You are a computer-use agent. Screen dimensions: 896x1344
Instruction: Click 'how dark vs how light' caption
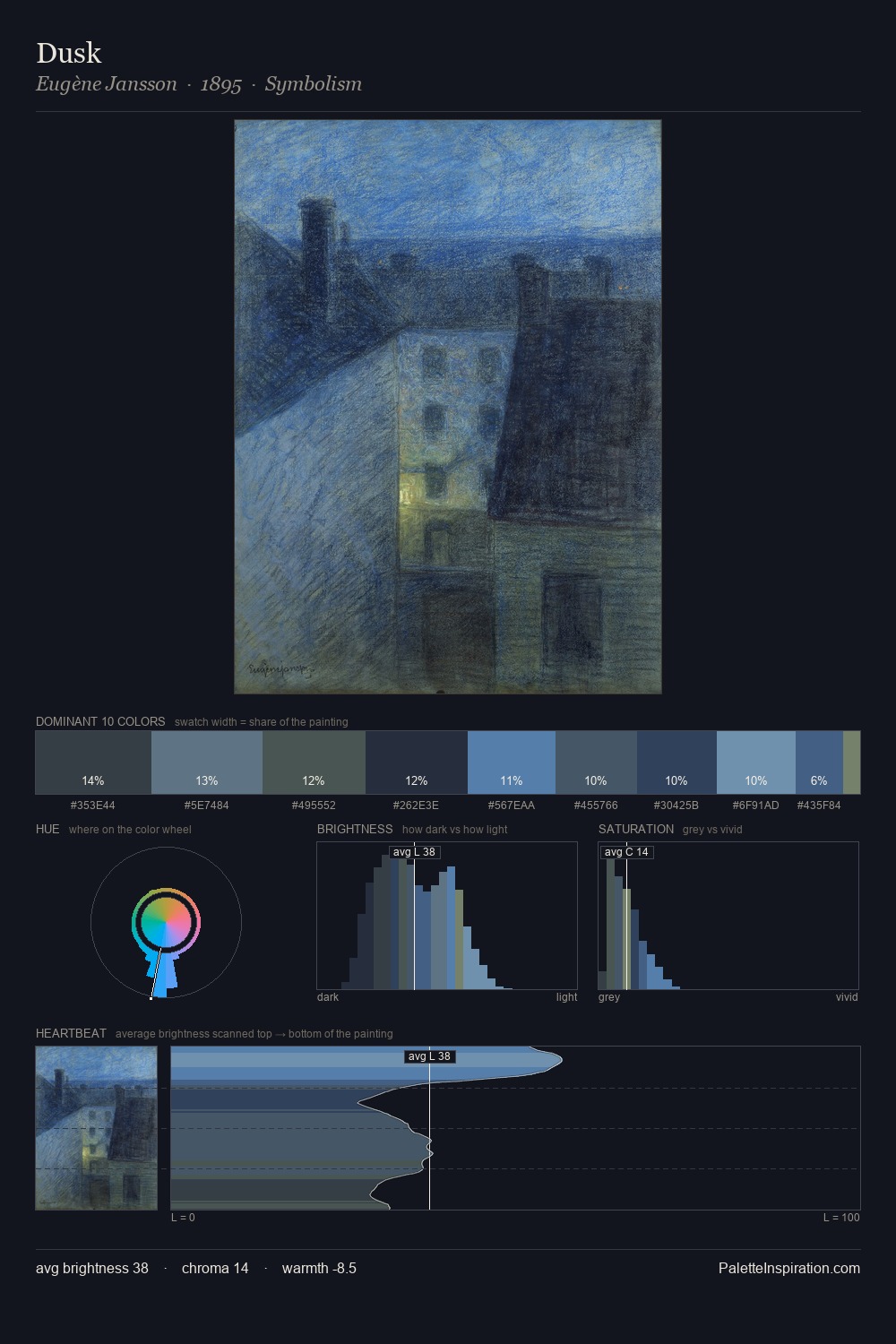(x=454, y=830)
